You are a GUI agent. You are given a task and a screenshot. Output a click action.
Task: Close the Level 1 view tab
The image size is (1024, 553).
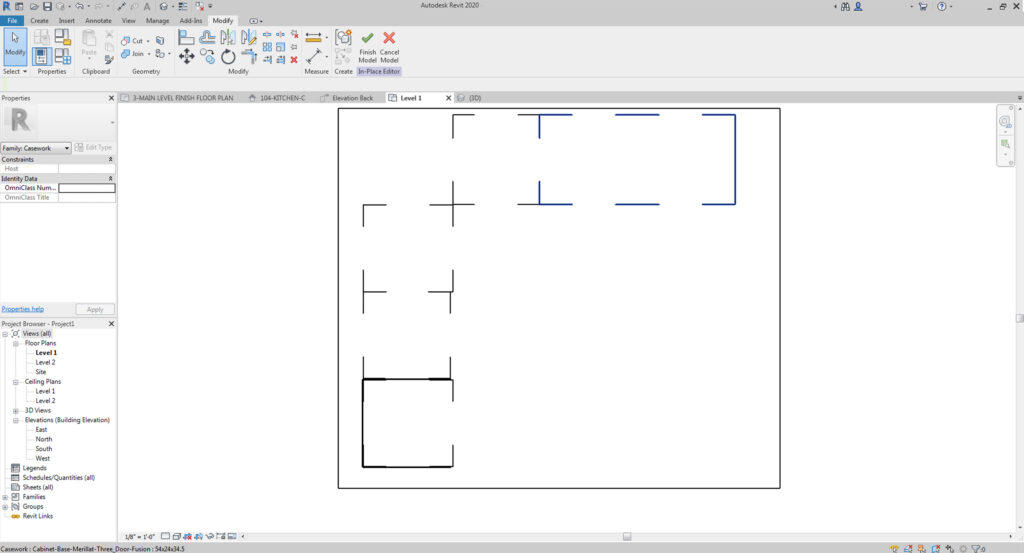point(449,98)
